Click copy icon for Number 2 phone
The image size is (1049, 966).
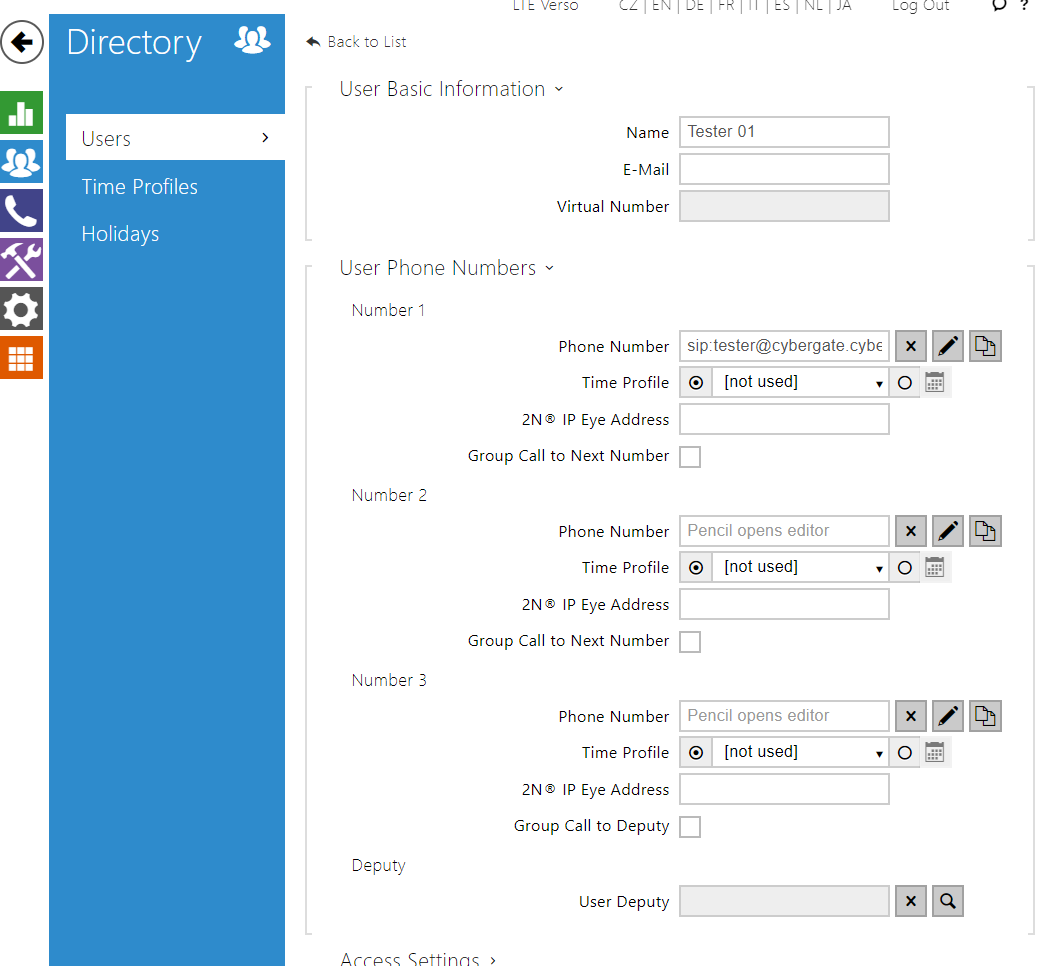tap(985, 531)
